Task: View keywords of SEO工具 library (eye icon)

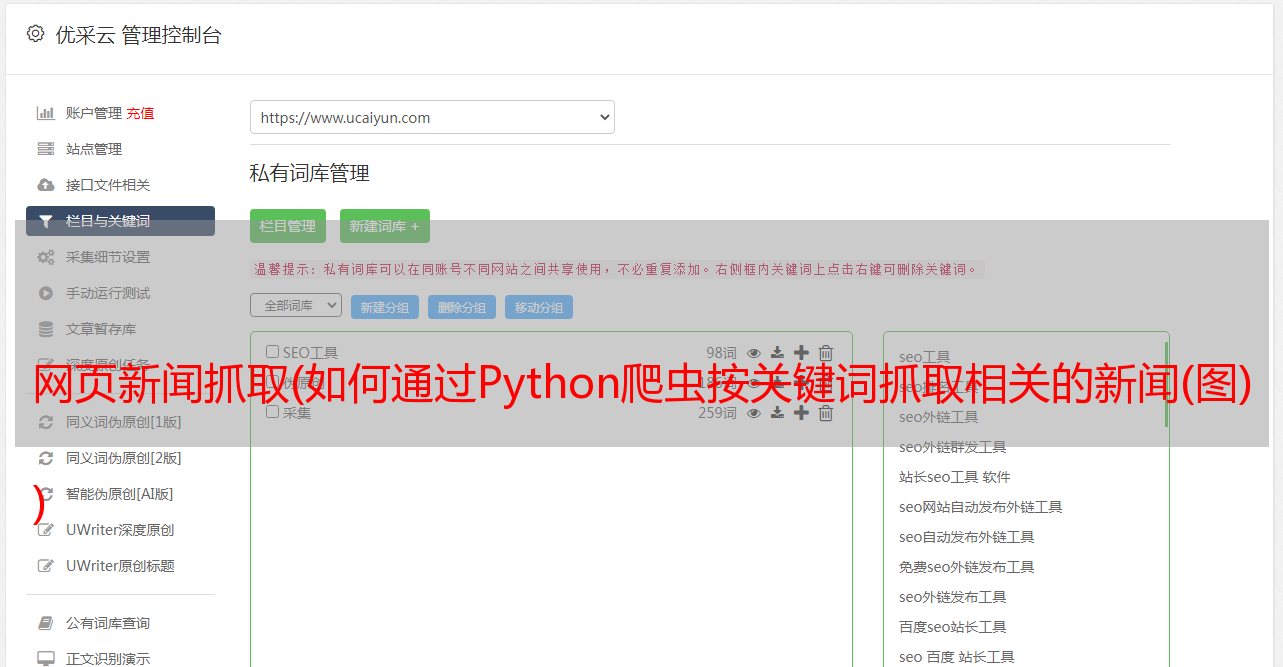Action: pos(754,353)
